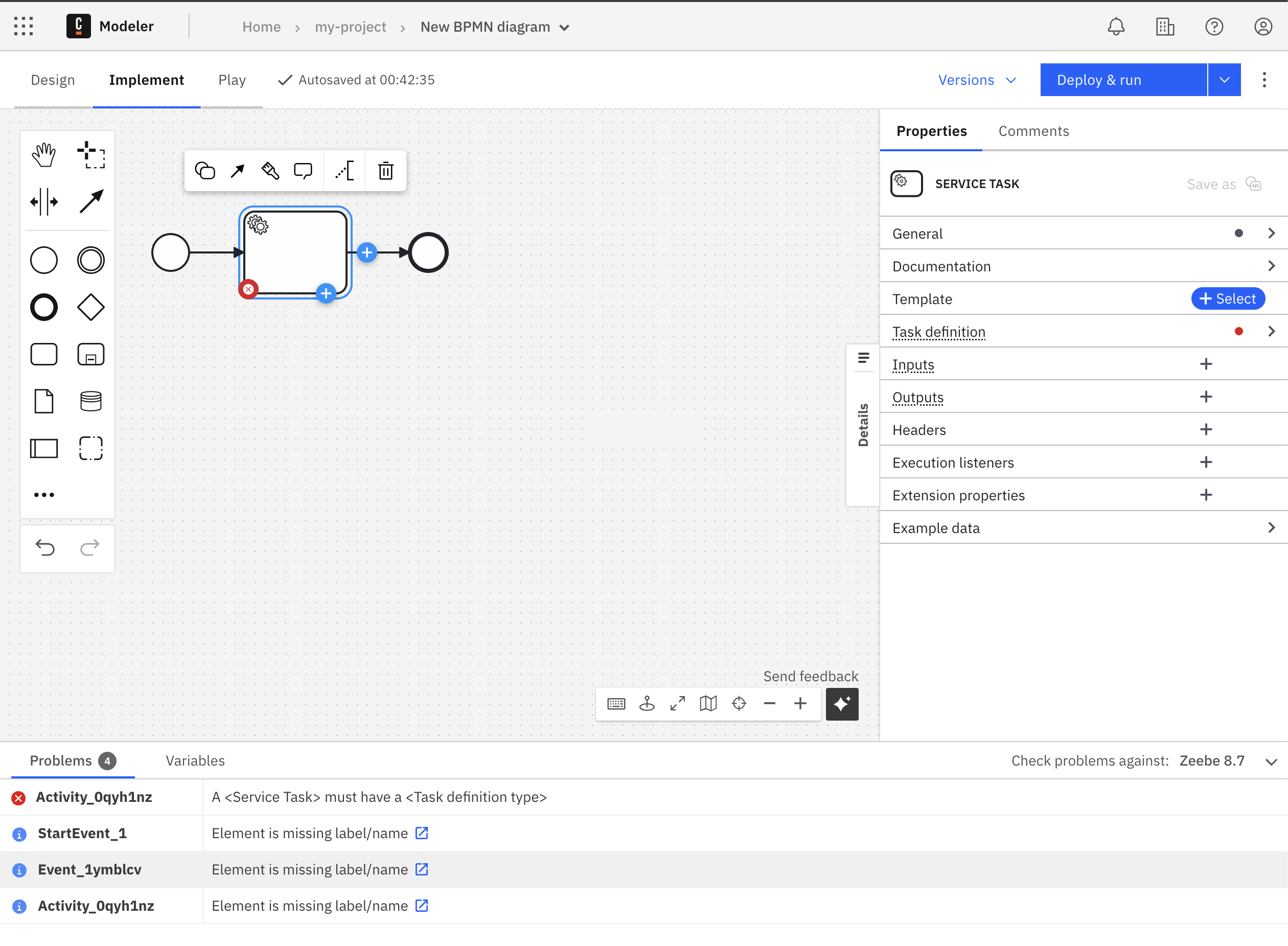Go to my-project breadcrumb
This screenshot has width=1288, height=946.
click(x=351, y=27)
